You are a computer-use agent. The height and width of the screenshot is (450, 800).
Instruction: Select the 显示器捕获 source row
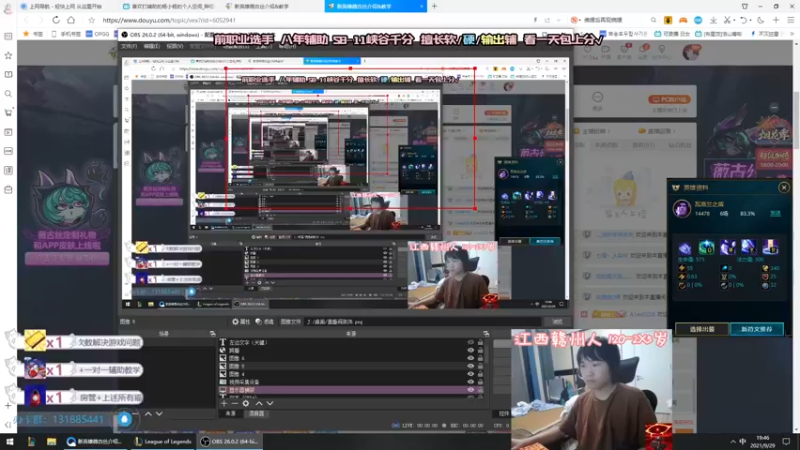pos(351,390)
